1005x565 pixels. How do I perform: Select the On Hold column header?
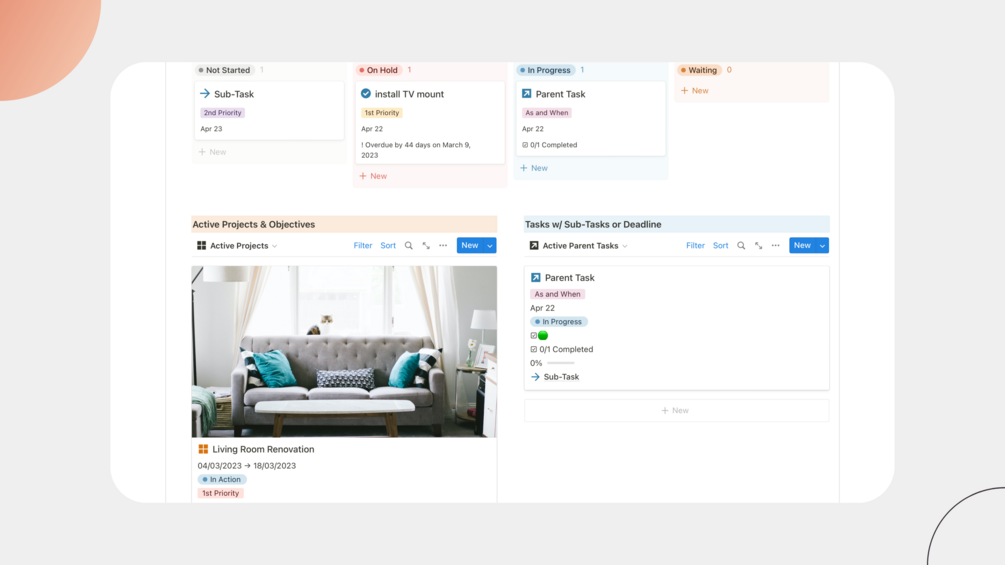(x=378, y=70)
